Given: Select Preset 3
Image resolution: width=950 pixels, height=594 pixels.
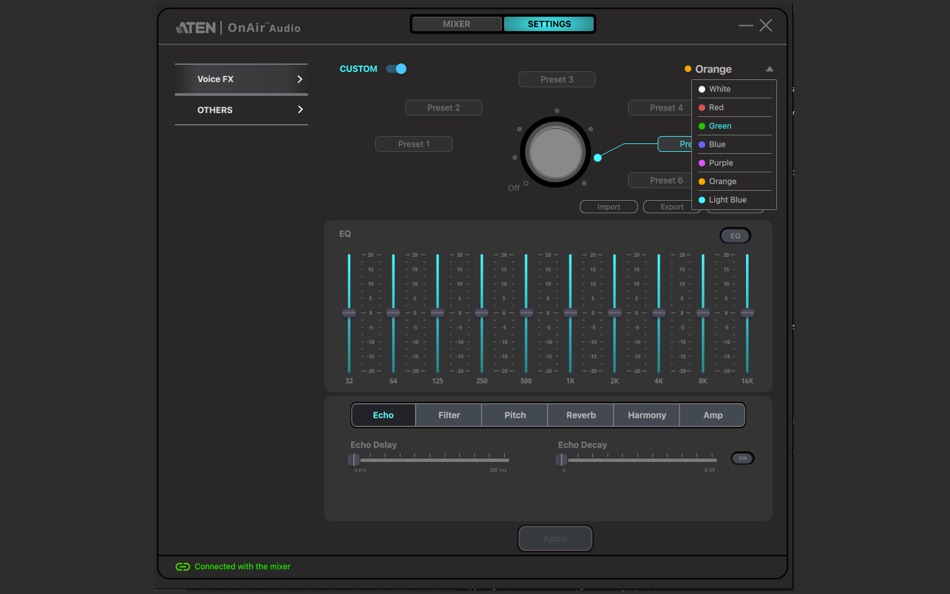Looking at the screenshot, I should tap(557, 79).
